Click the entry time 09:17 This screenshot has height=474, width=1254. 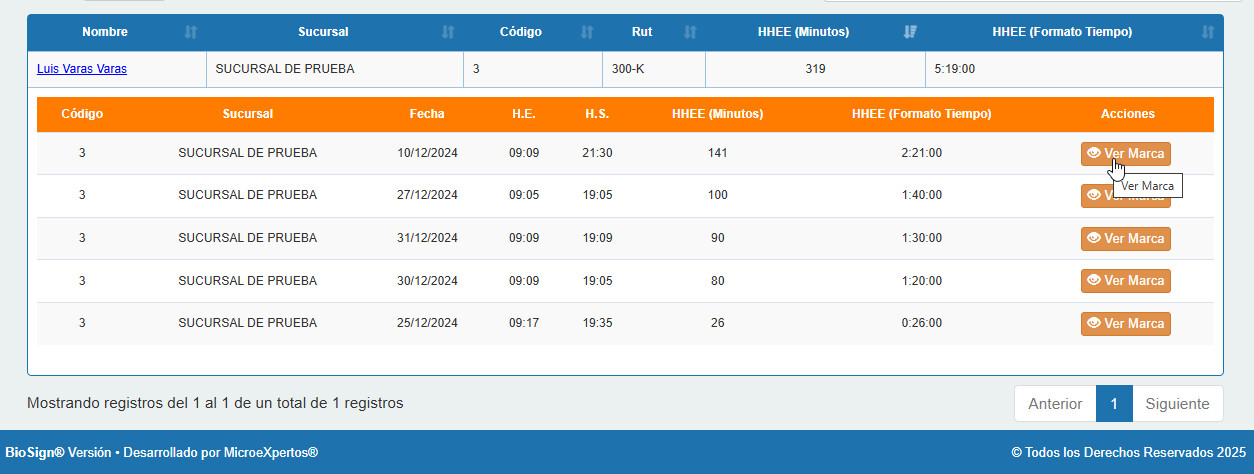coord(524,323)
